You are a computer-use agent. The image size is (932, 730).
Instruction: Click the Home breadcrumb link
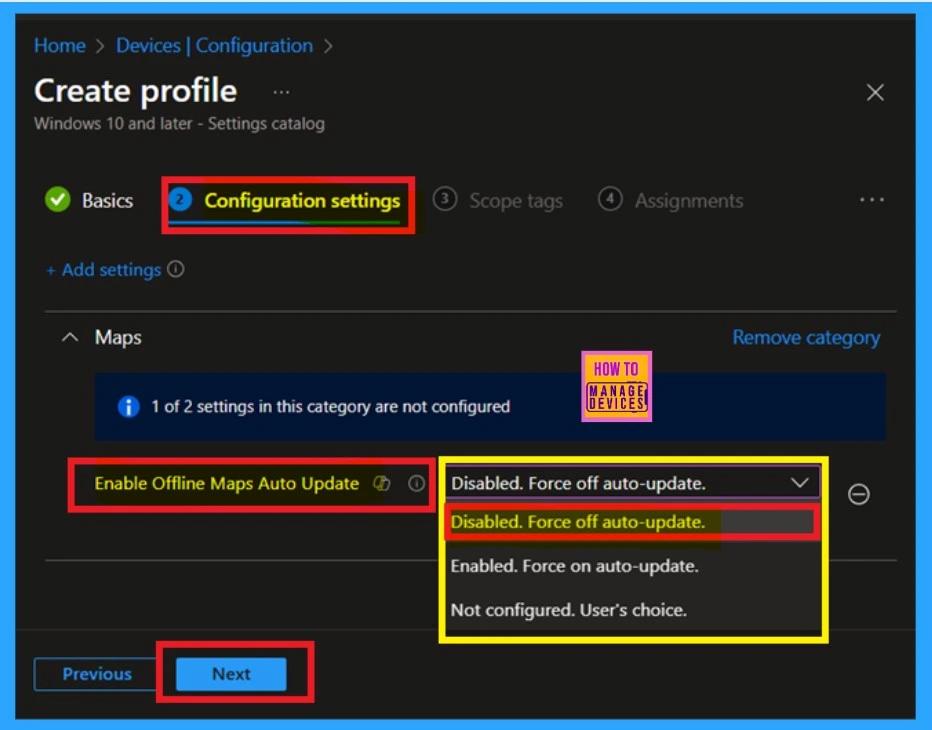pos(59,46)
